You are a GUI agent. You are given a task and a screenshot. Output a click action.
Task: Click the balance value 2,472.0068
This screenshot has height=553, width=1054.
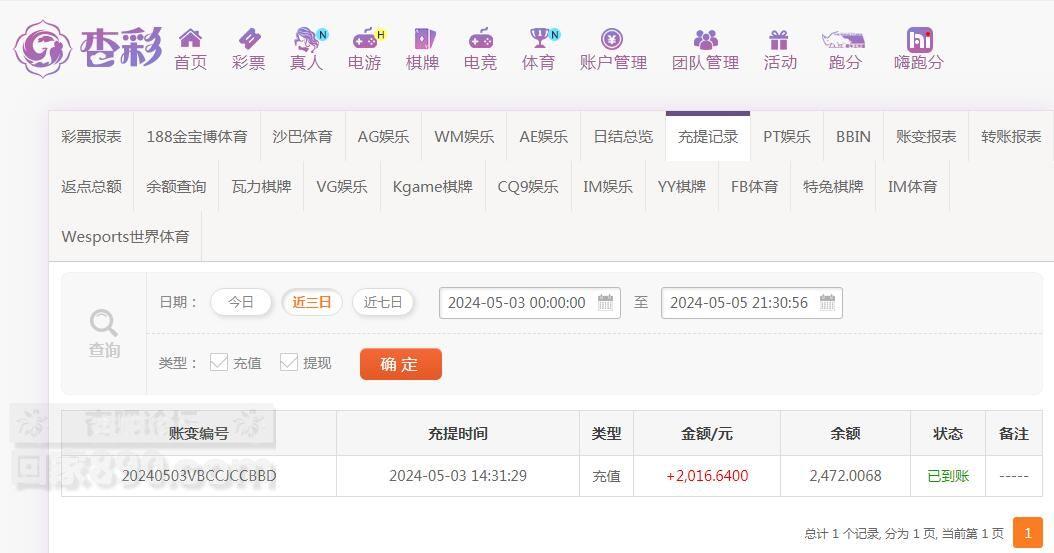[845, 476]
